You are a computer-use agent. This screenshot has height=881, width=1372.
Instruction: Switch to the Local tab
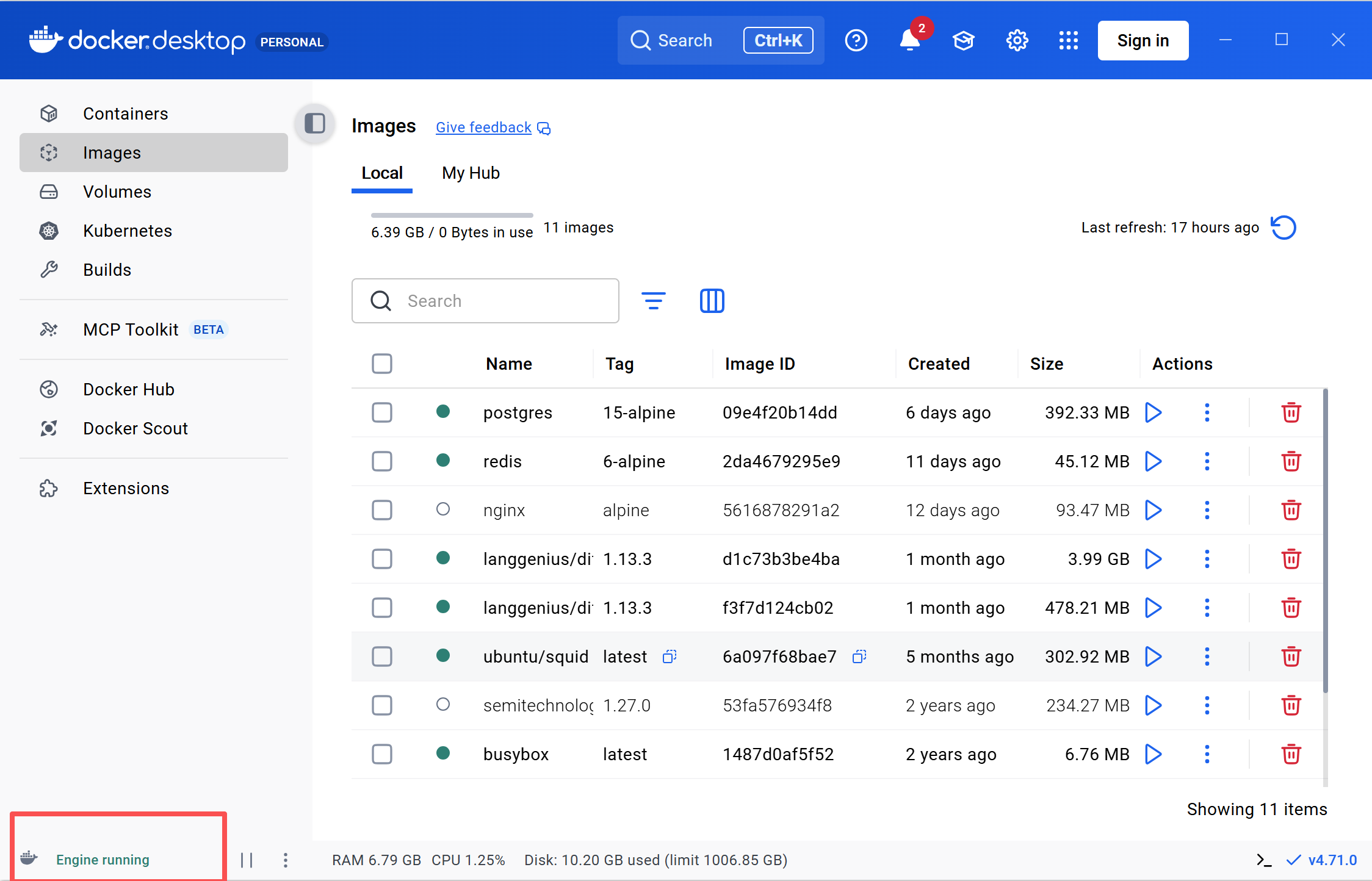[382, 173]
